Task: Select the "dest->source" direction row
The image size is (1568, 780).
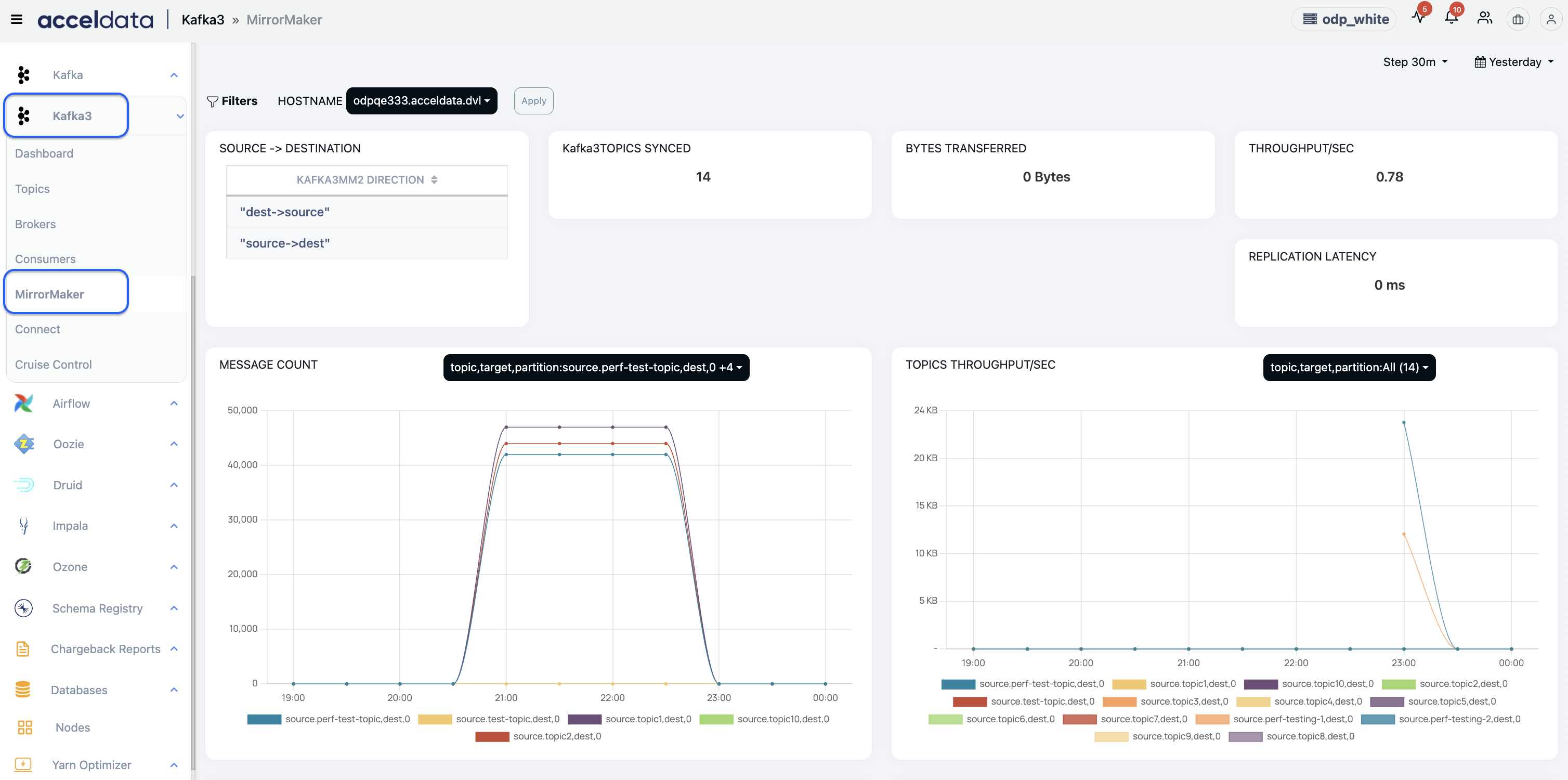Action: click(x=367, y=212)
